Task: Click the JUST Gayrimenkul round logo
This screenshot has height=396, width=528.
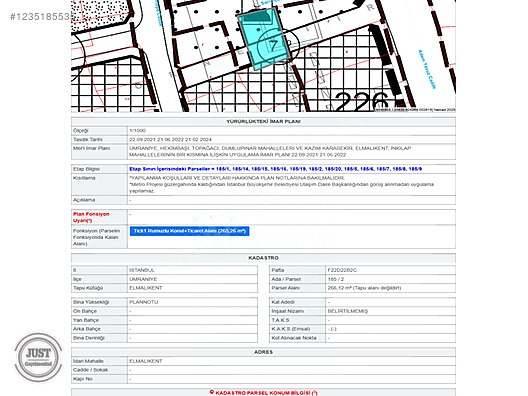Action: point(38,357)
